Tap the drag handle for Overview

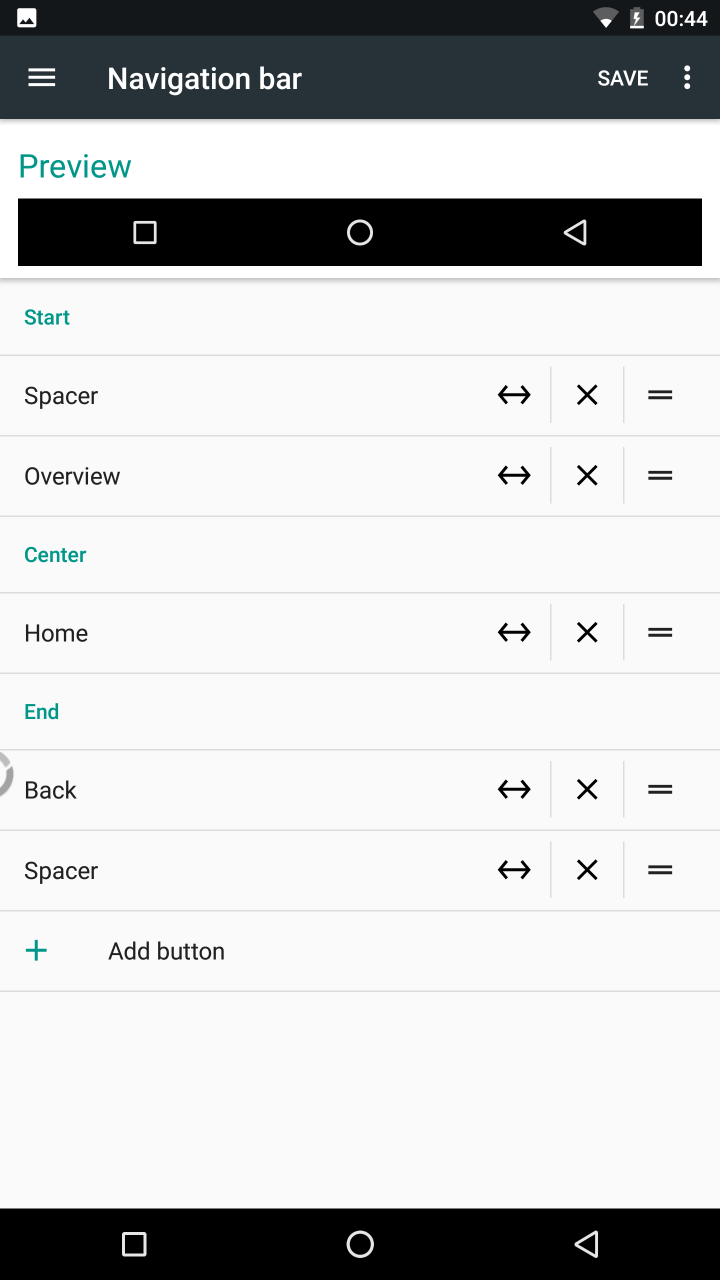point(660,476)
